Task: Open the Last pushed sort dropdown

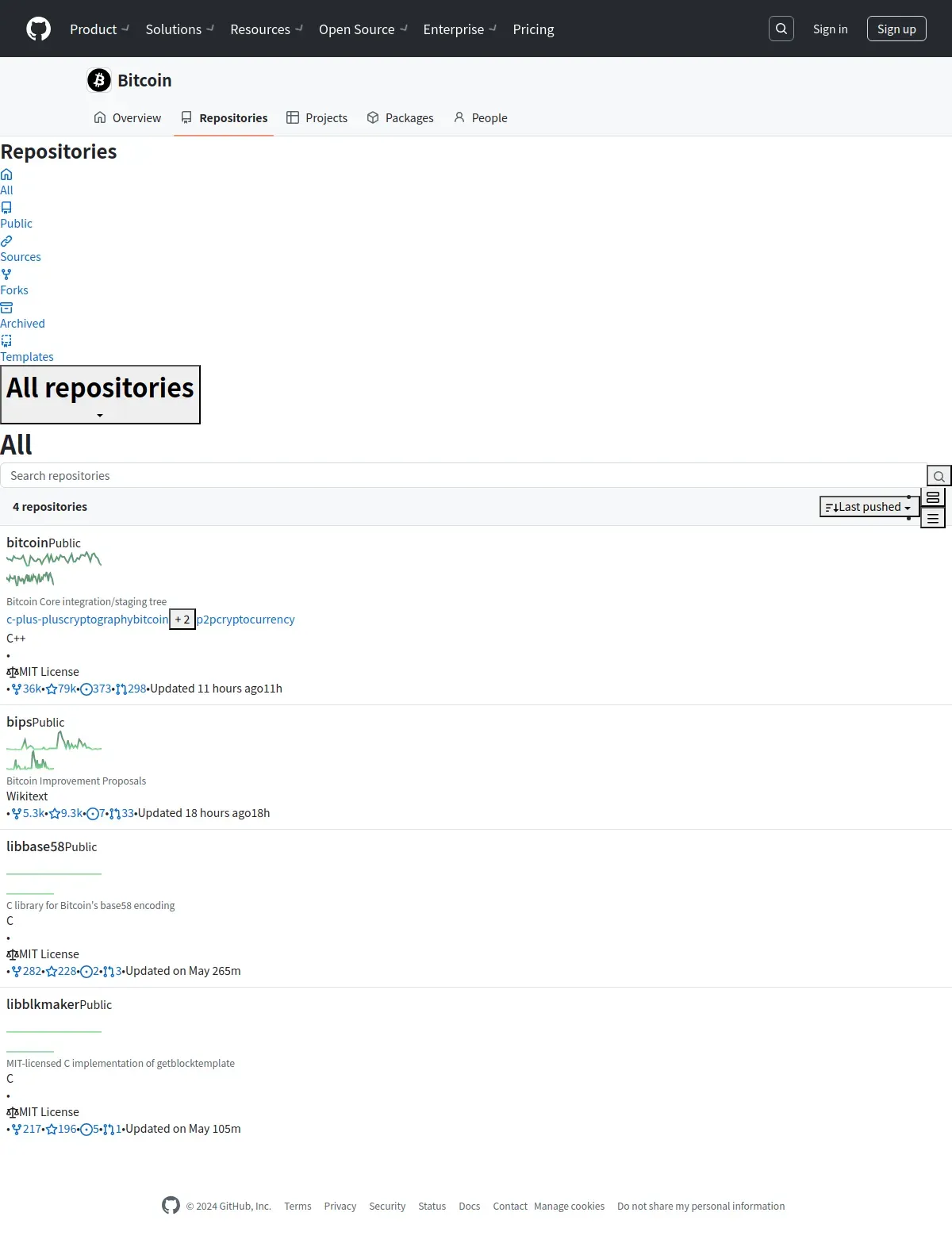Action: (x=869, y=507)
